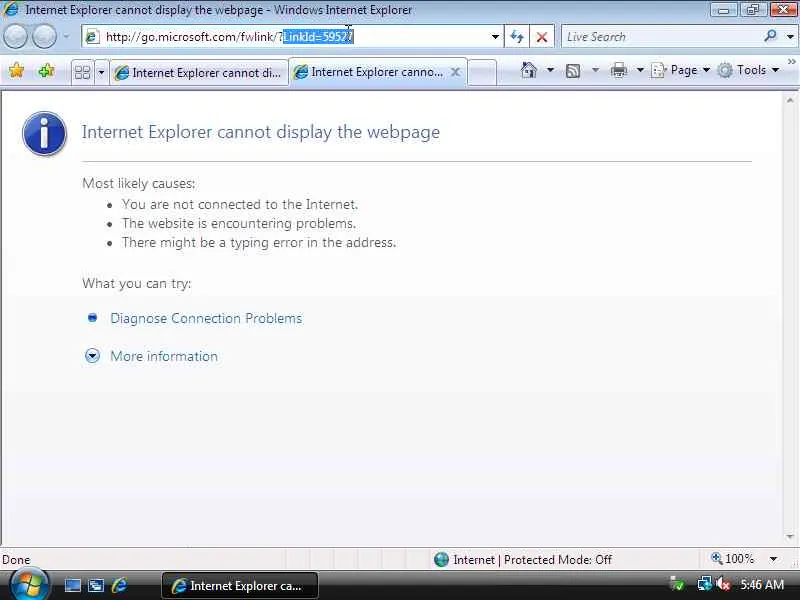Click the green check tray icon
Image resolution: width=800 pixels, height=600 pixels.
(677, 584)
